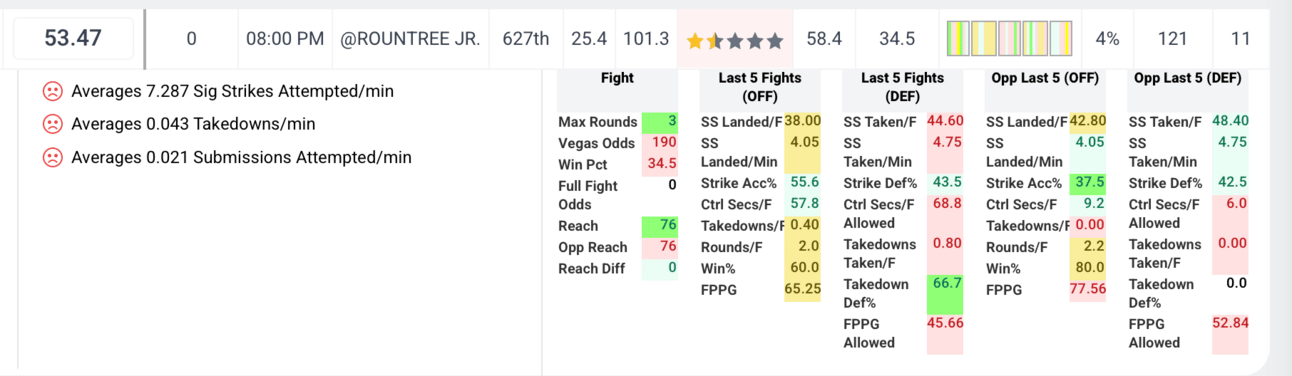
Task: Click the Opp FPPG Allowed value 52.84
Action: (1230, 323)
